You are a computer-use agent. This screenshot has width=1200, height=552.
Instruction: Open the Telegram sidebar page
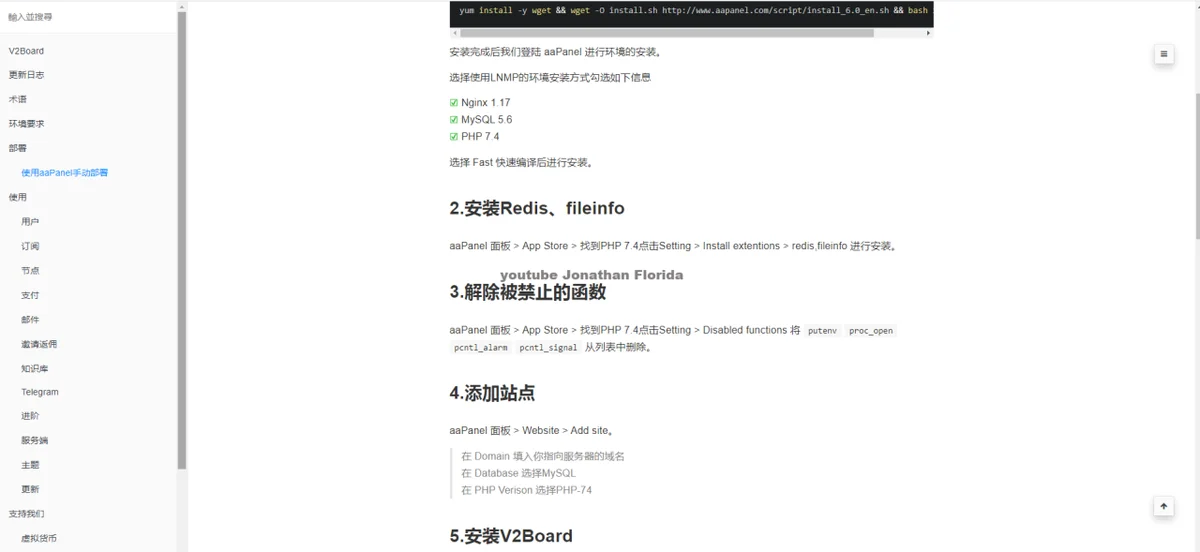pos(40,392)
